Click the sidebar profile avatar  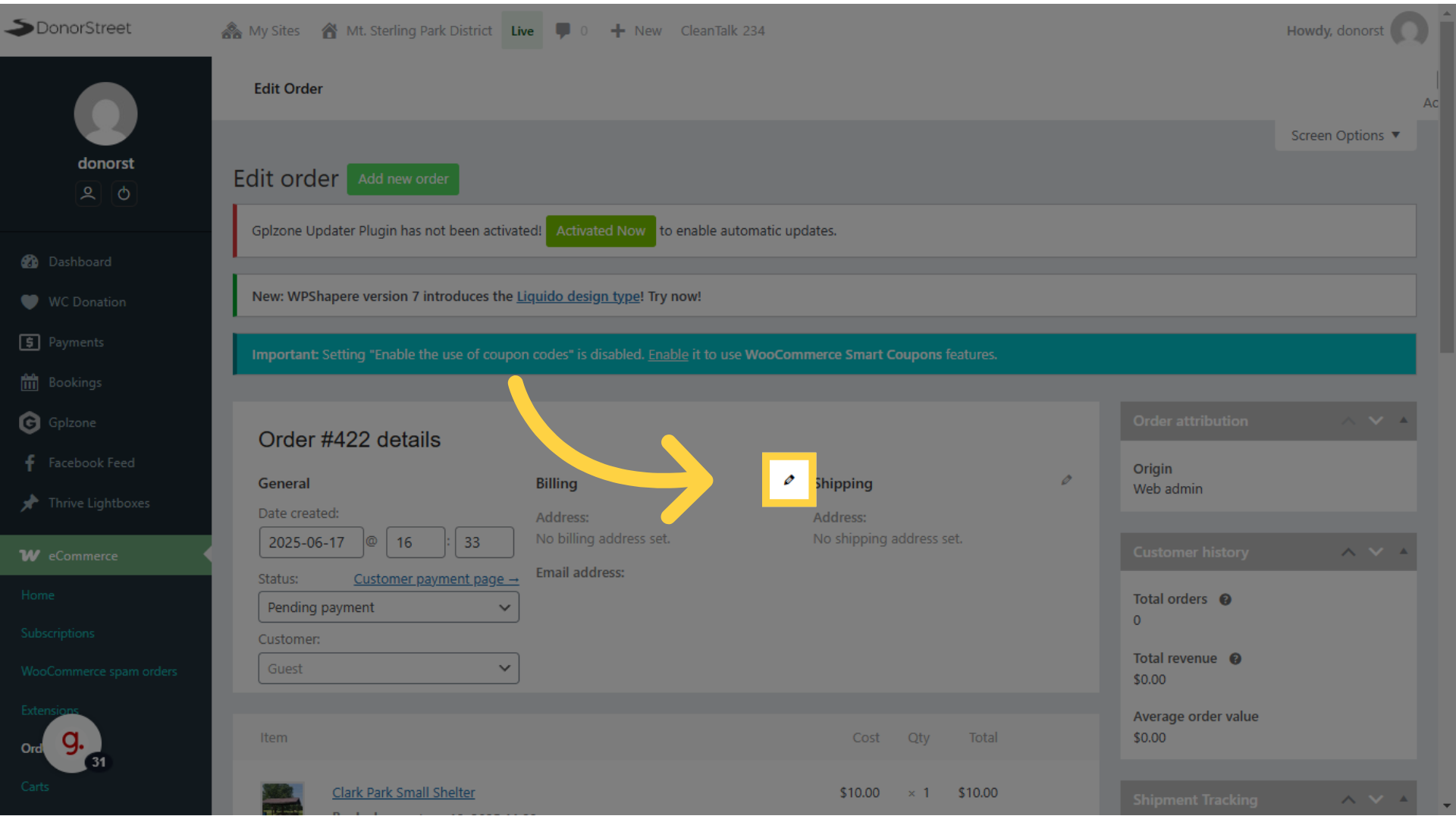click(105, 114)
